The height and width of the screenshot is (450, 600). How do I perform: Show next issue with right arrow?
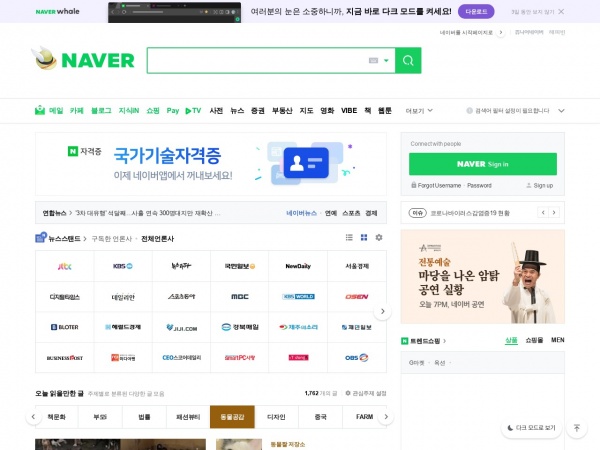(554, 212)
